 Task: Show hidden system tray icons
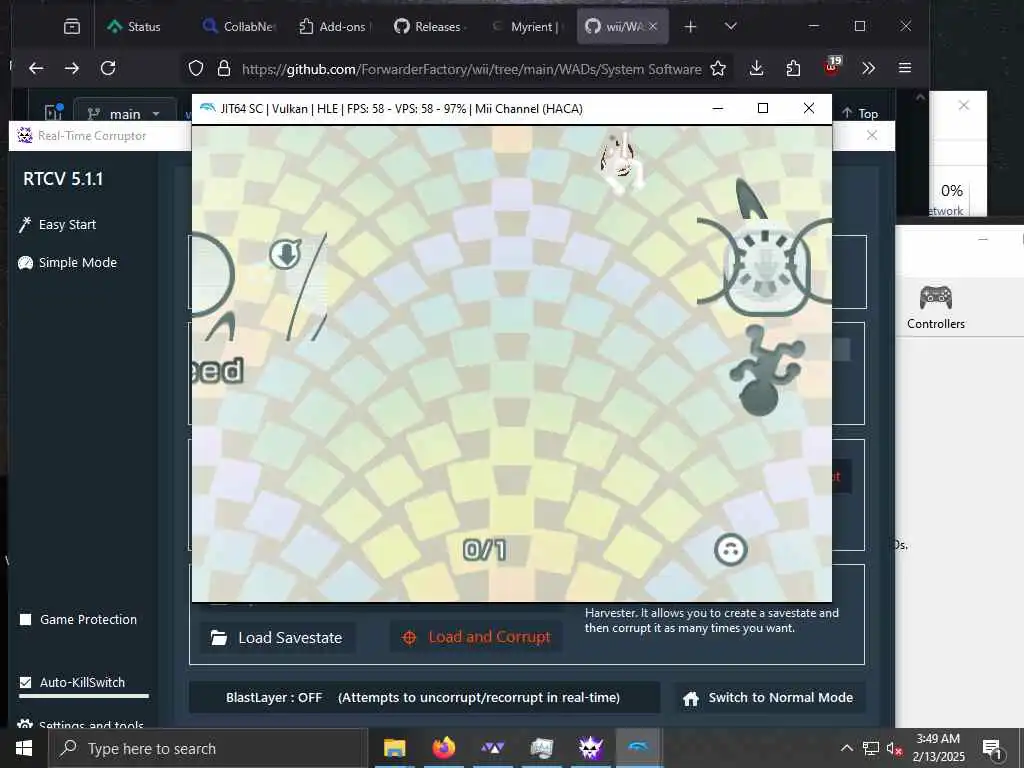(846, 748)
